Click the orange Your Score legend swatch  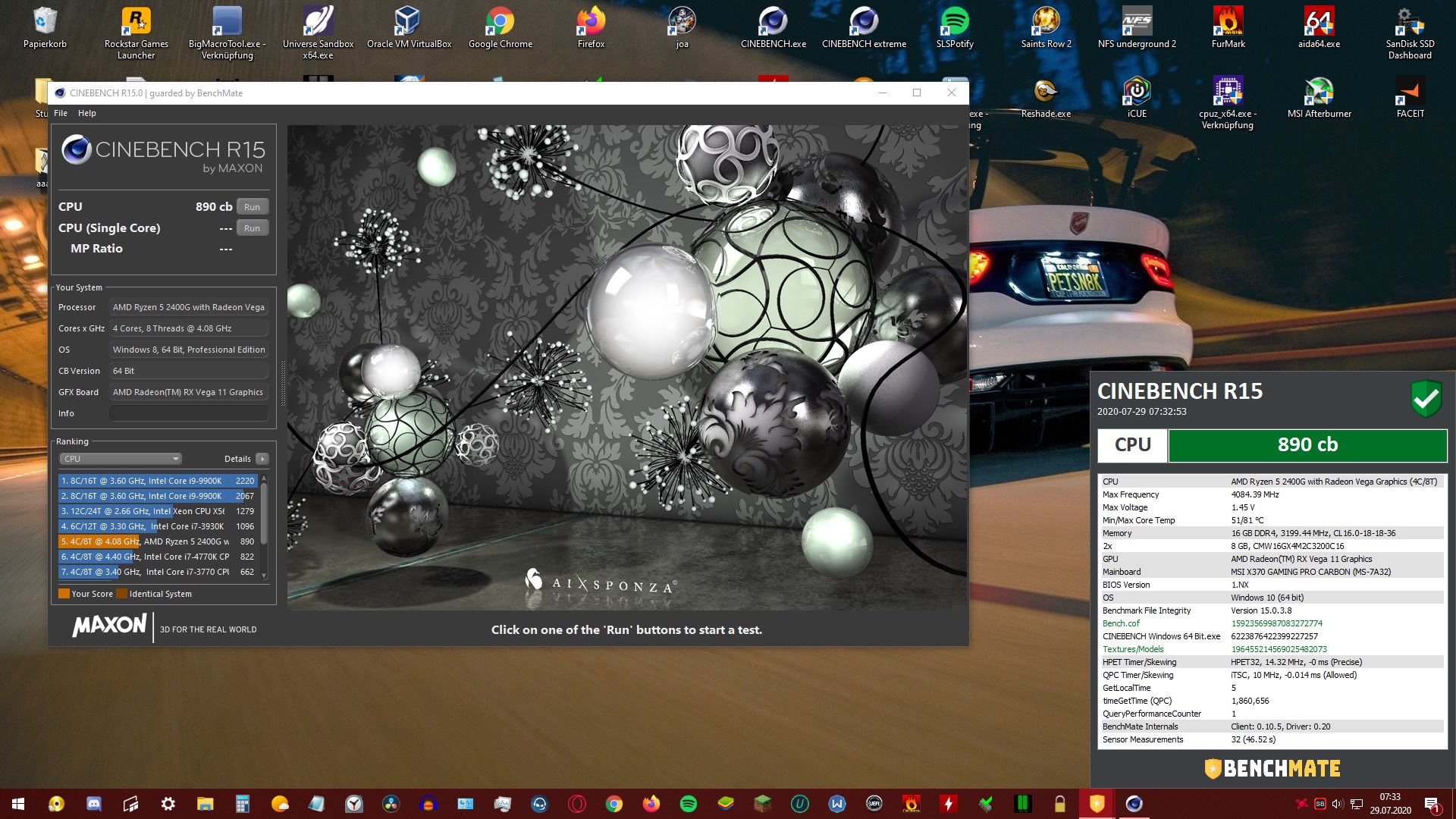[x=64, y=594]
